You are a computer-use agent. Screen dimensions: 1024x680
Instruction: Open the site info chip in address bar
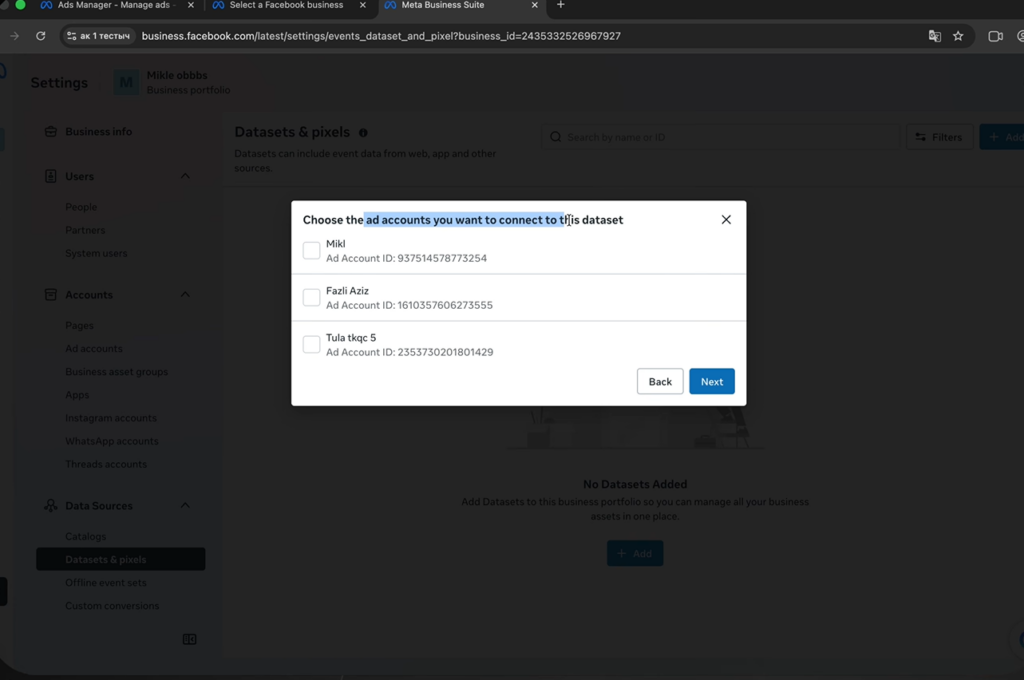(99, 36)
